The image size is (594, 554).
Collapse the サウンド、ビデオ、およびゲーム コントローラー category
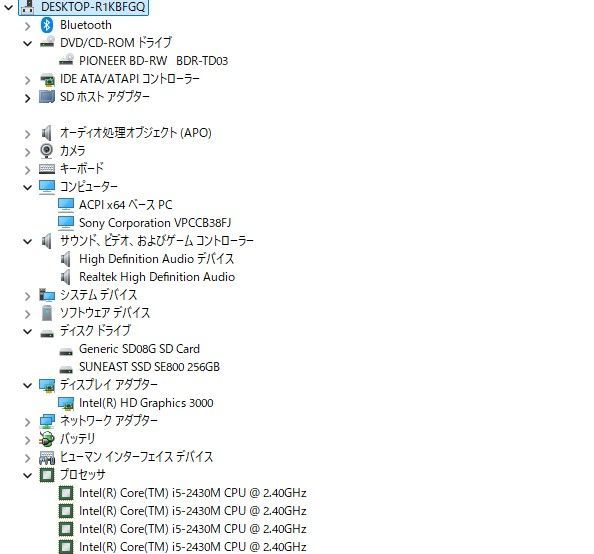(27, 241)
